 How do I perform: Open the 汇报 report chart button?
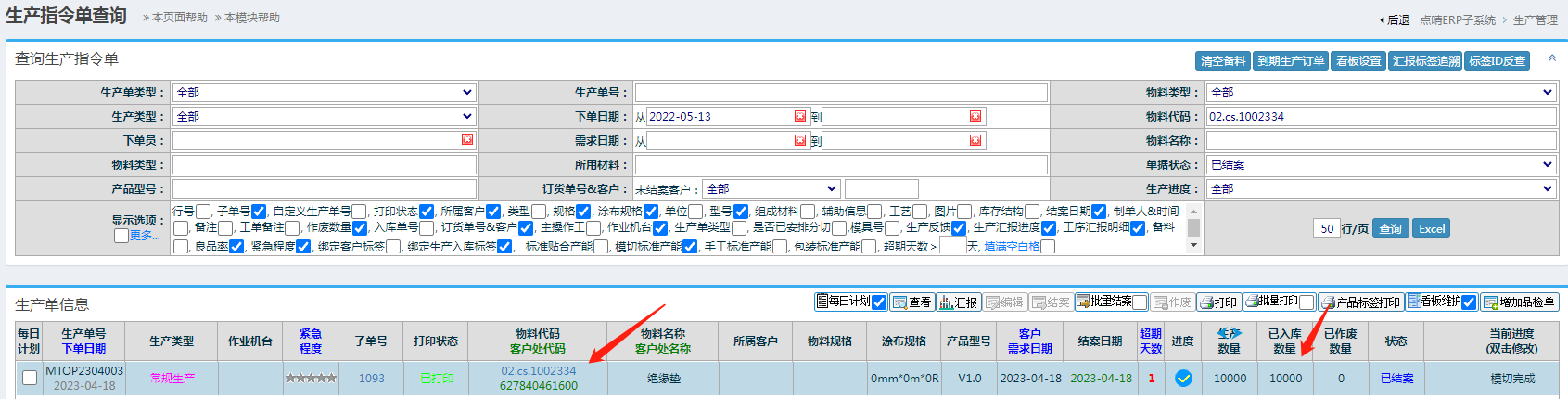click(x=959, y=302)
